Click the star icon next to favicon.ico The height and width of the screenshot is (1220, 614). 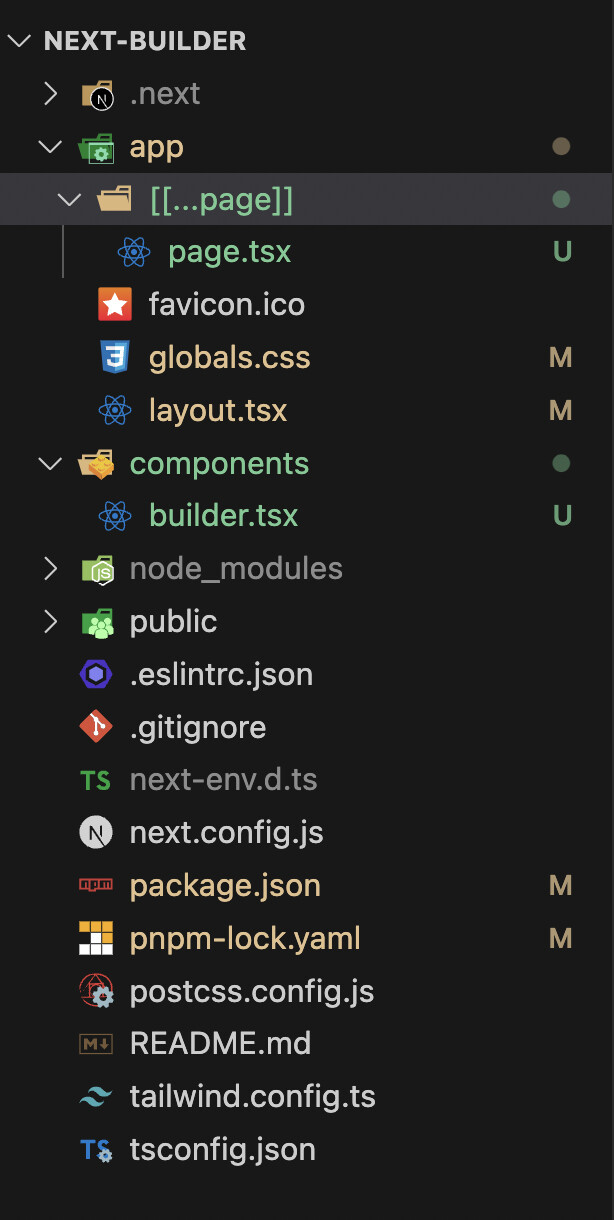point(115,304)
